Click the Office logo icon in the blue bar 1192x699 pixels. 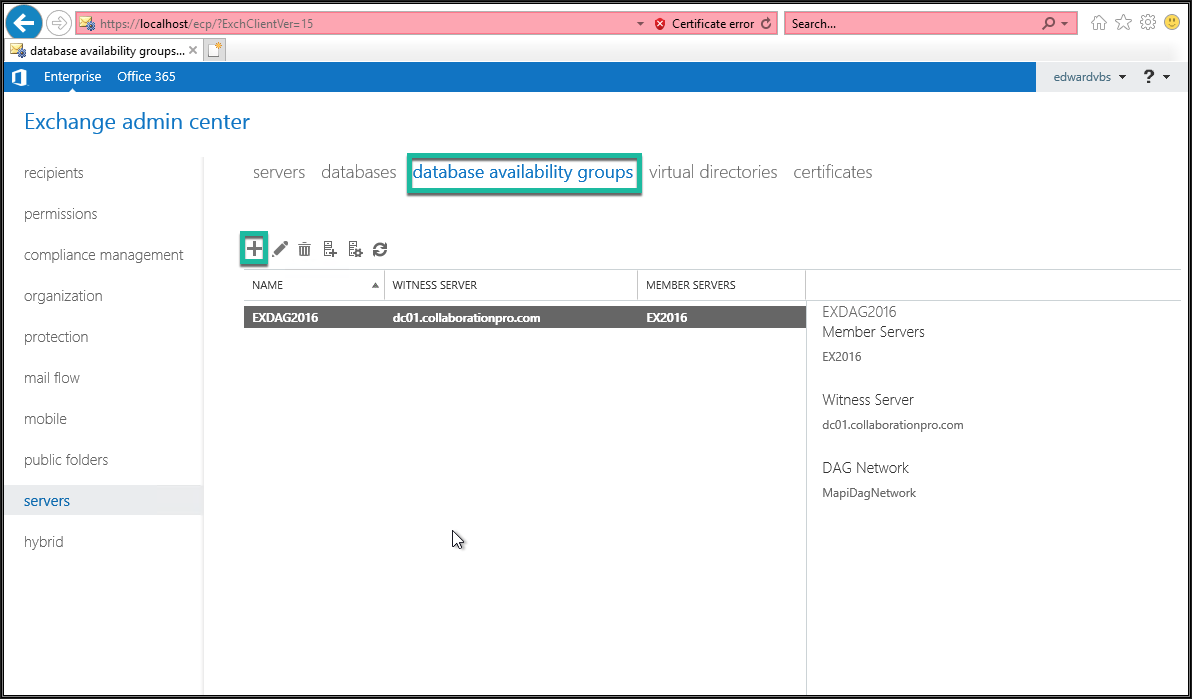pyautogui.click(x=20, y=77)
